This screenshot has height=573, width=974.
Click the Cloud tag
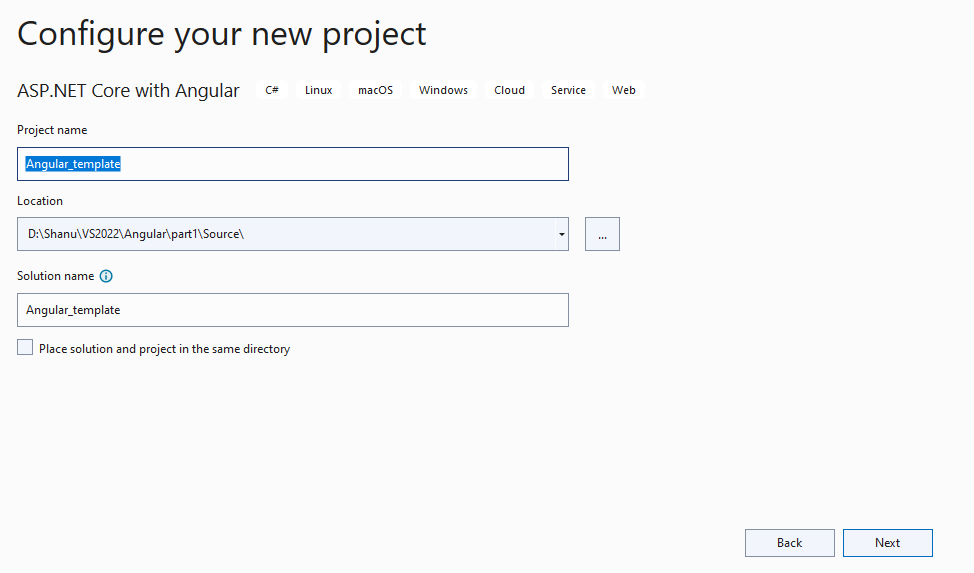(x=509, y=90)
